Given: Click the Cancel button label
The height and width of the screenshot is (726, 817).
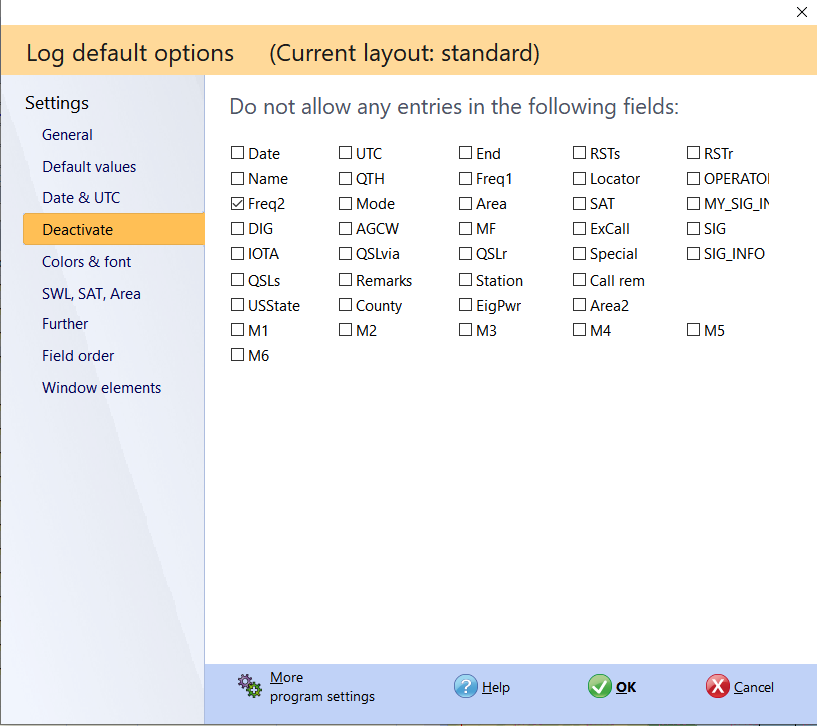Looking at the screenshot, I should pos(753,687).
